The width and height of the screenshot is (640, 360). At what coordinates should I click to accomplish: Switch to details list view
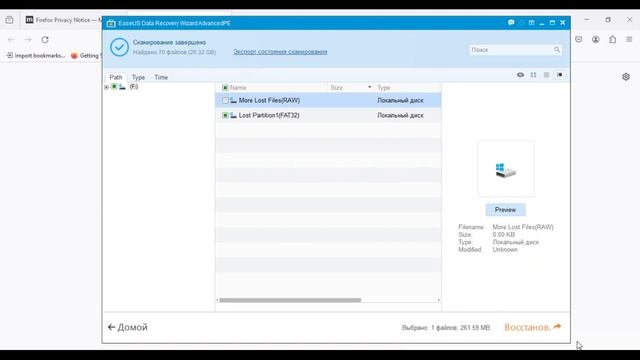[x=547, y=75]
